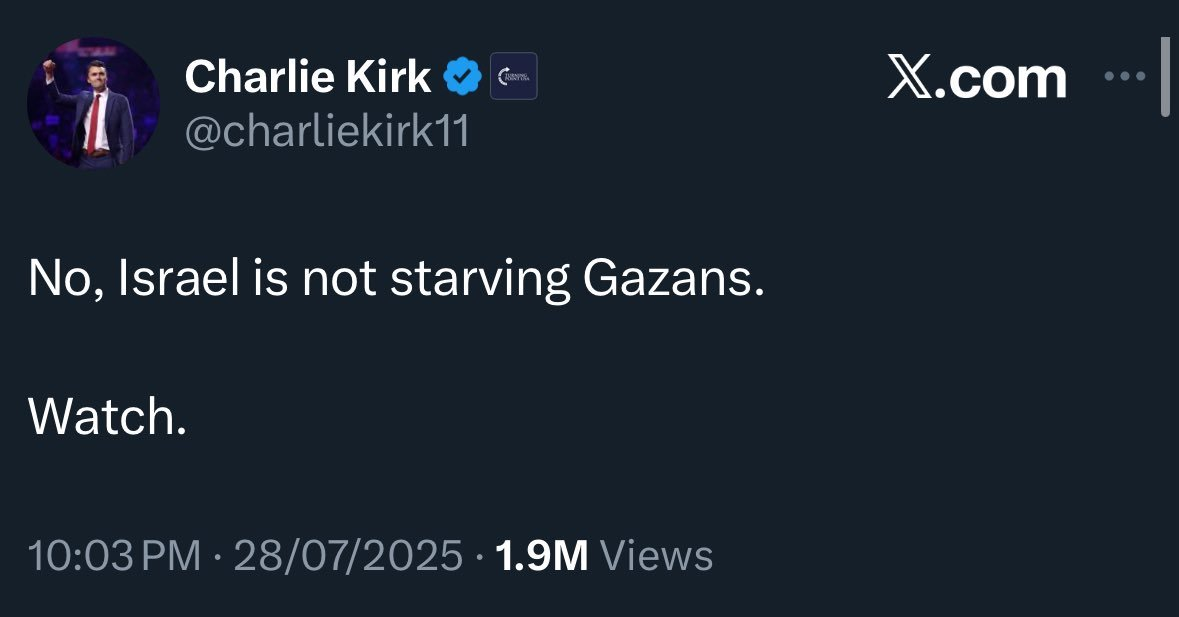
Task: Open Charlie Kirk's profile picture
Action: point(93,103)
